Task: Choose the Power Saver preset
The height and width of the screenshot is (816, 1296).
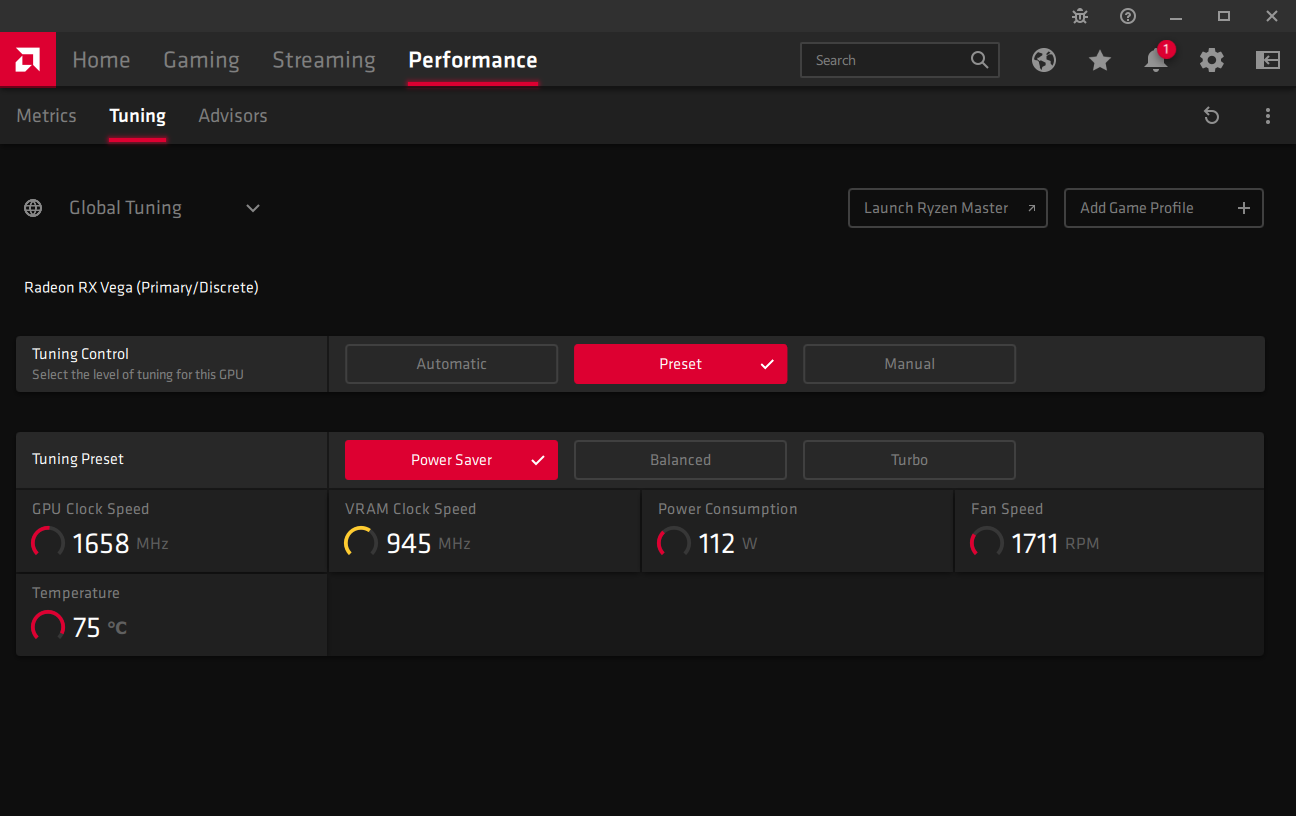Action: click(451, 460)
